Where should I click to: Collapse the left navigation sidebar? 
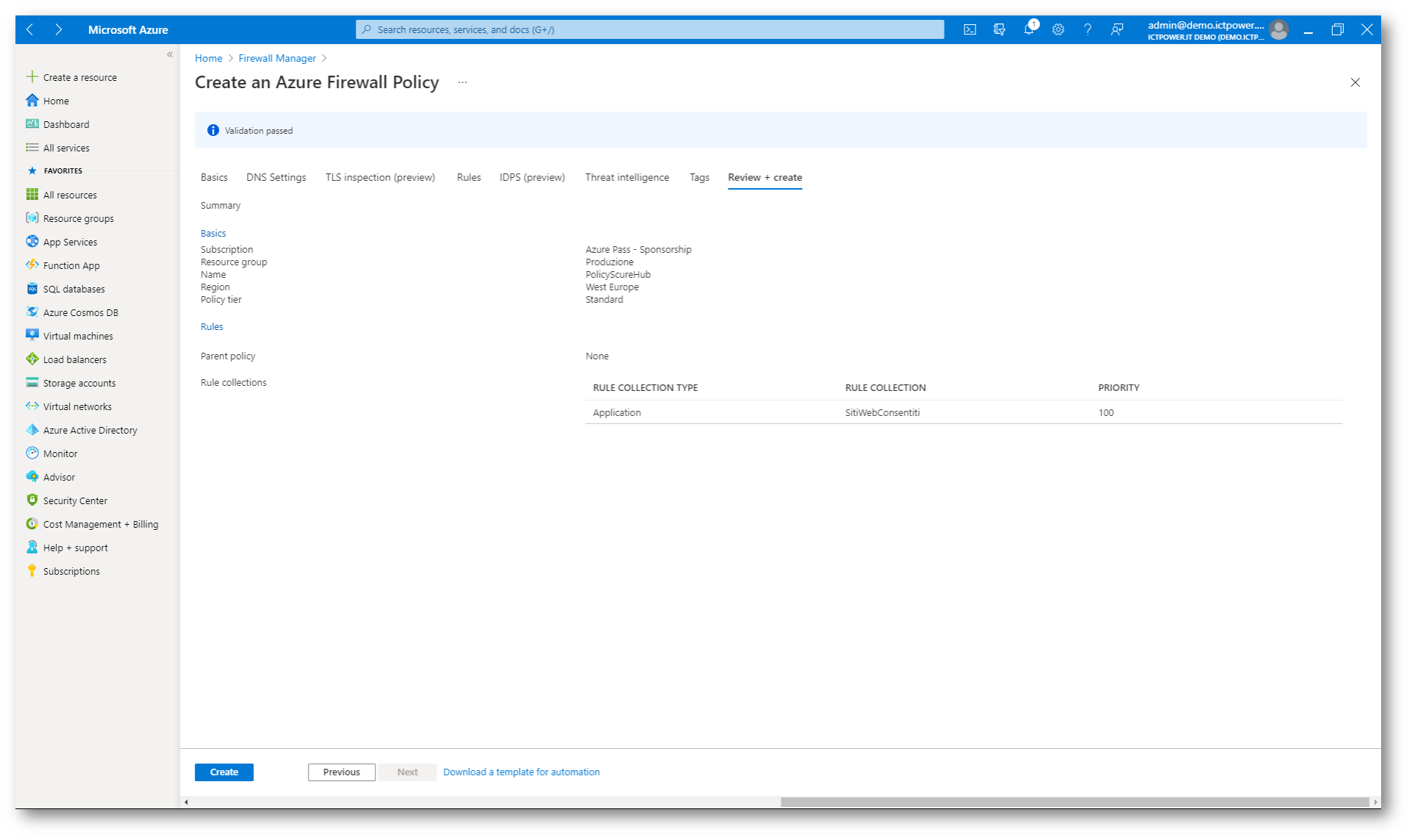pos(170,54)
